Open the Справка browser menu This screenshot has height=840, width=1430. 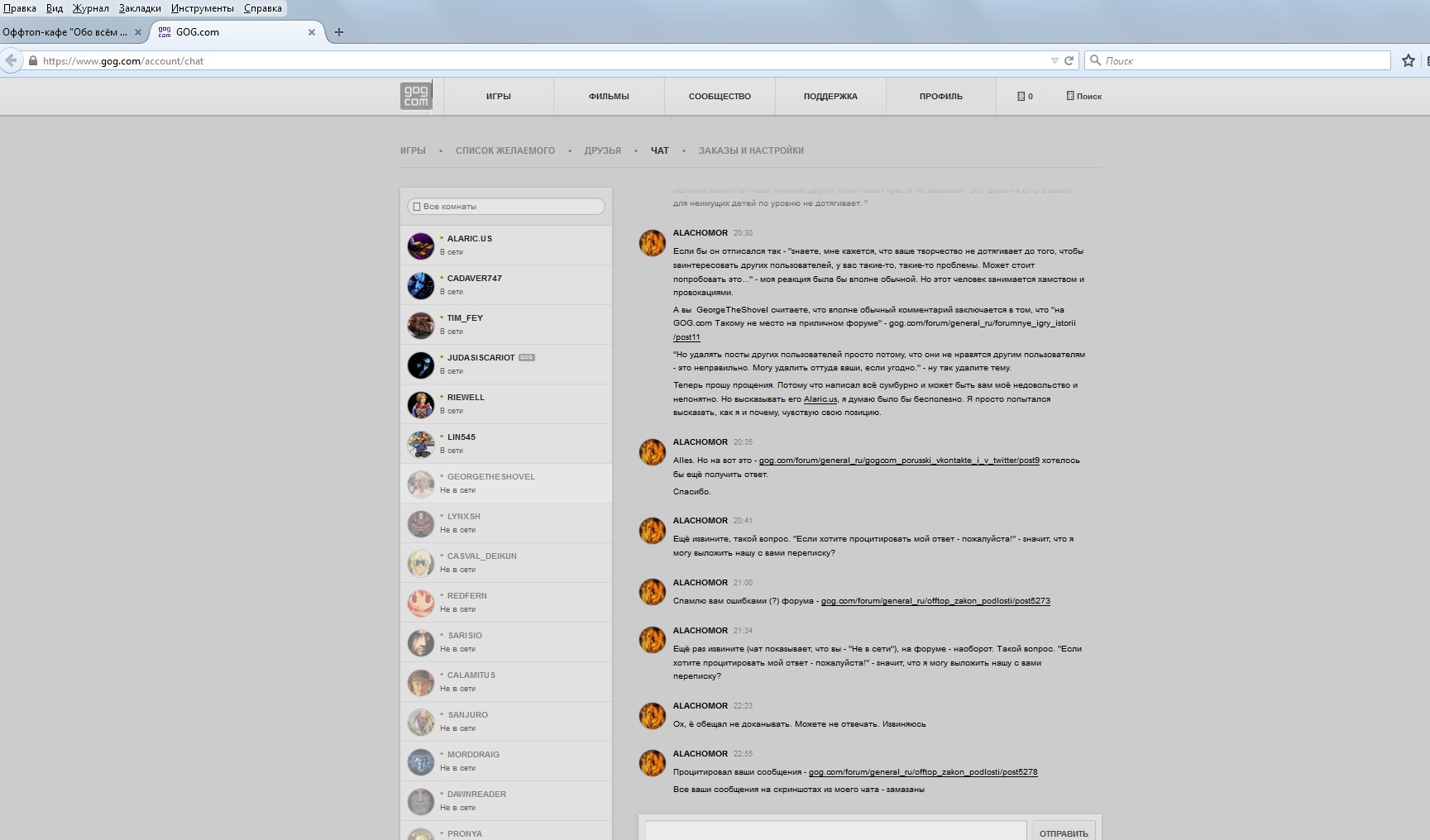[263, 8]
